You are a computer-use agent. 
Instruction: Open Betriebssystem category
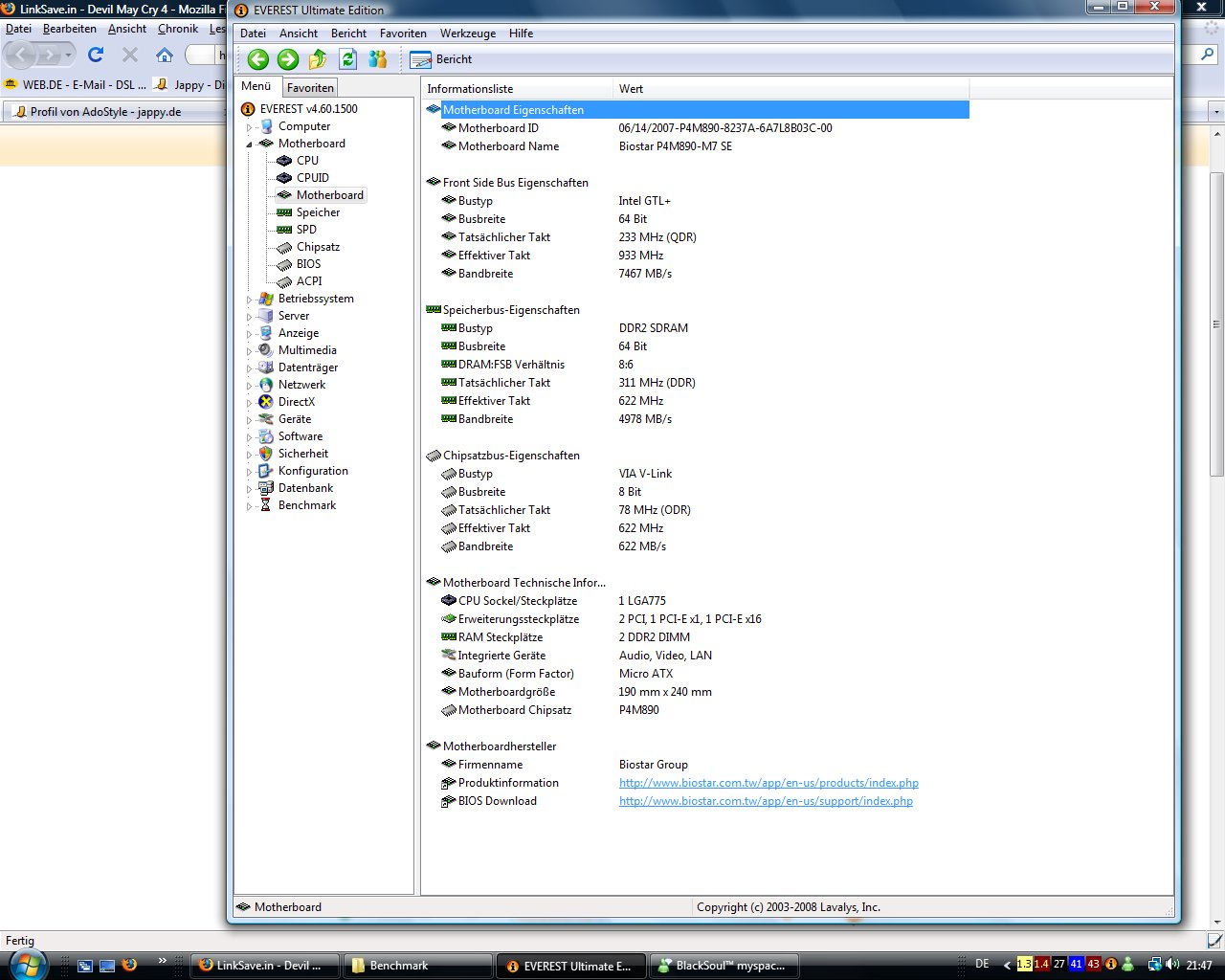point(316,299)
